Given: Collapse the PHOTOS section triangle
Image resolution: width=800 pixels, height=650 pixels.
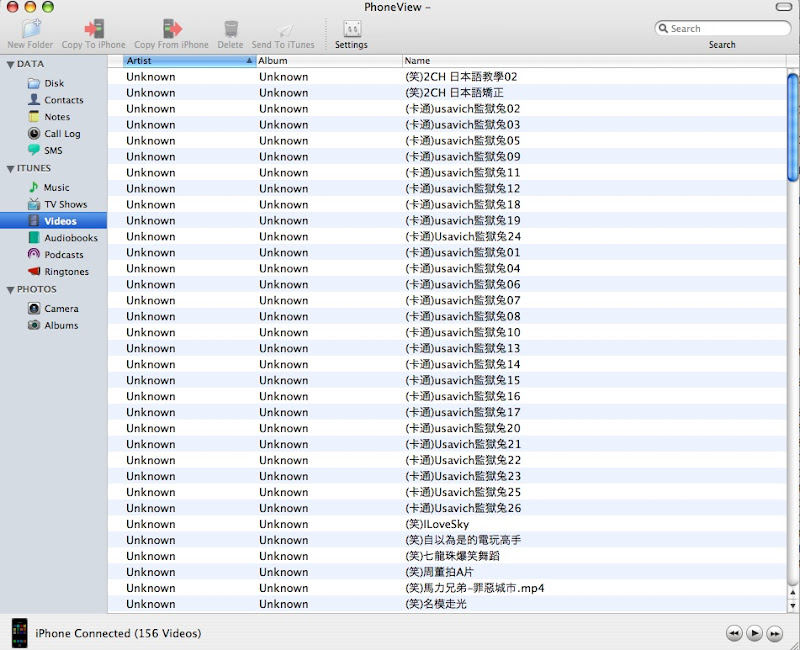Looking at the screenshot, I should 10,290.
